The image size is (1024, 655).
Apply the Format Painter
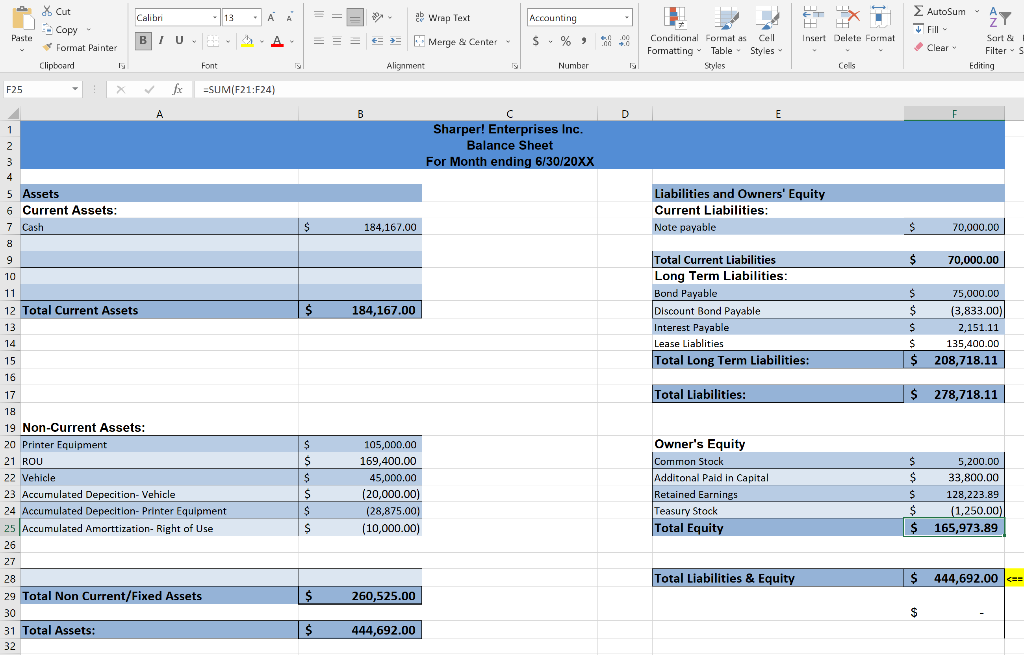pos(80,46)
